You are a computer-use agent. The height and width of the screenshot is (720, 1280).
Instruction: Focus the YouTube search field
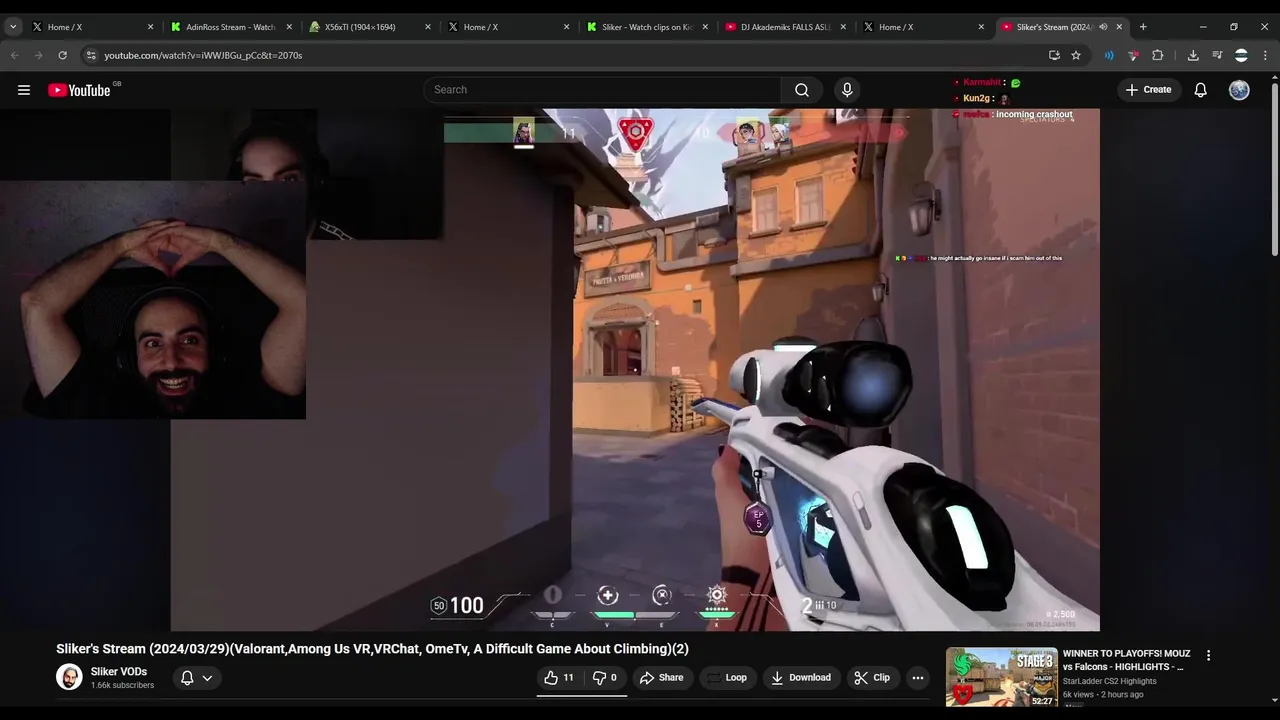point(602,90)
